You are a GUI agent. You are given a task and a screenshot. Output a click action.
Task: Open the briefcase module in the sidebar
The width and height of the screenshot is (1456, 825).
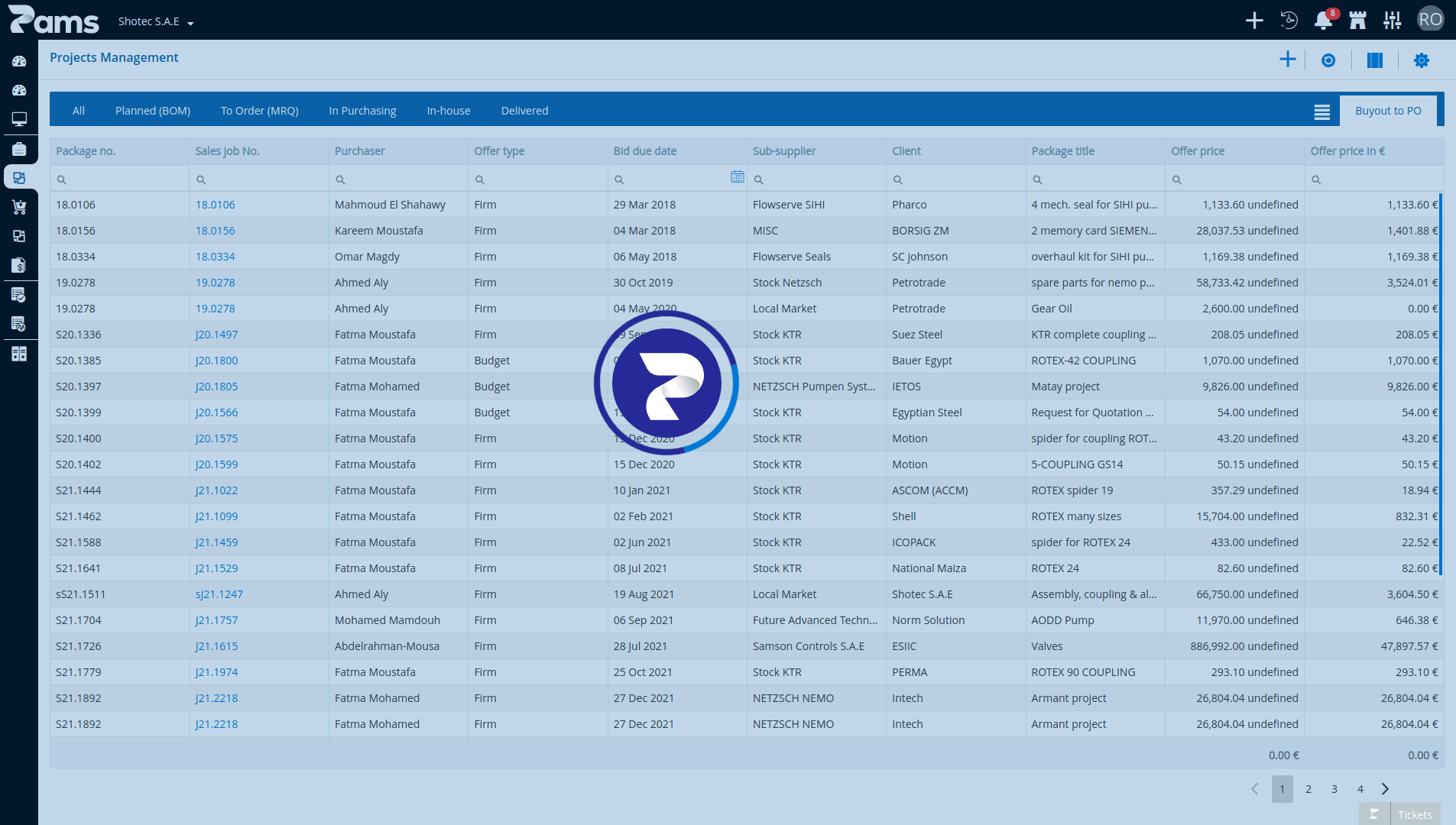pos(19,148)
